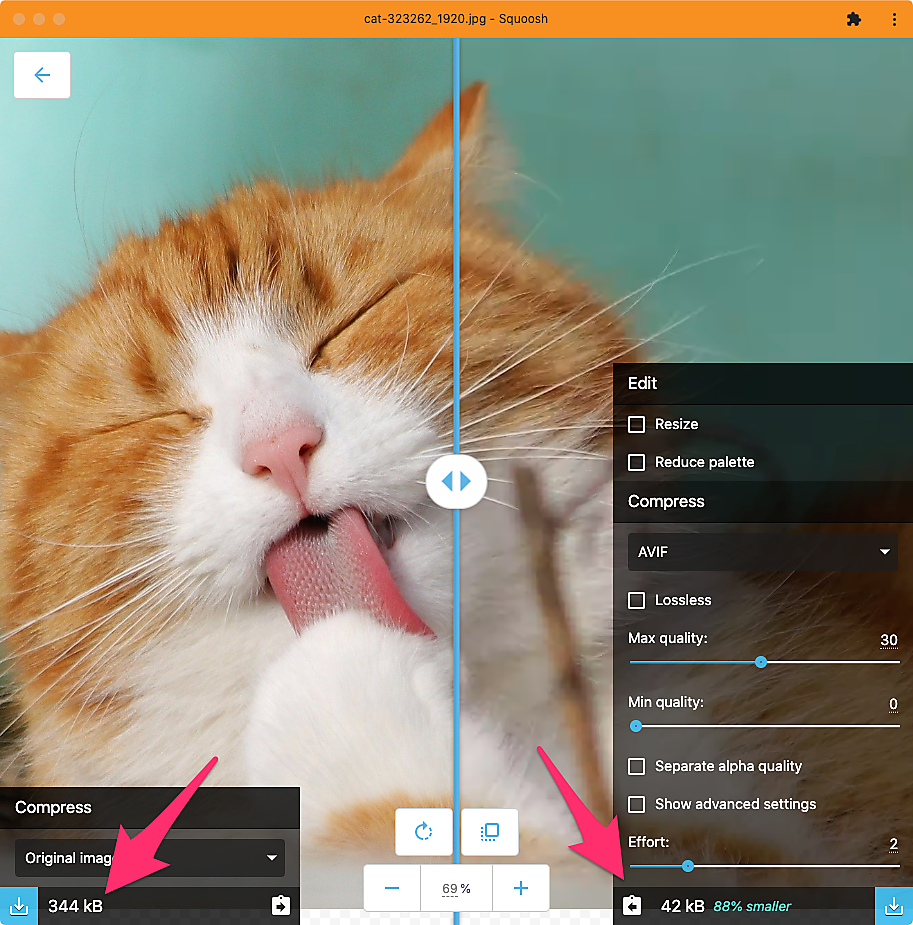Screen dimensions: 913x925
Task: Click the Max quality value 30
Action: point(889,640)
